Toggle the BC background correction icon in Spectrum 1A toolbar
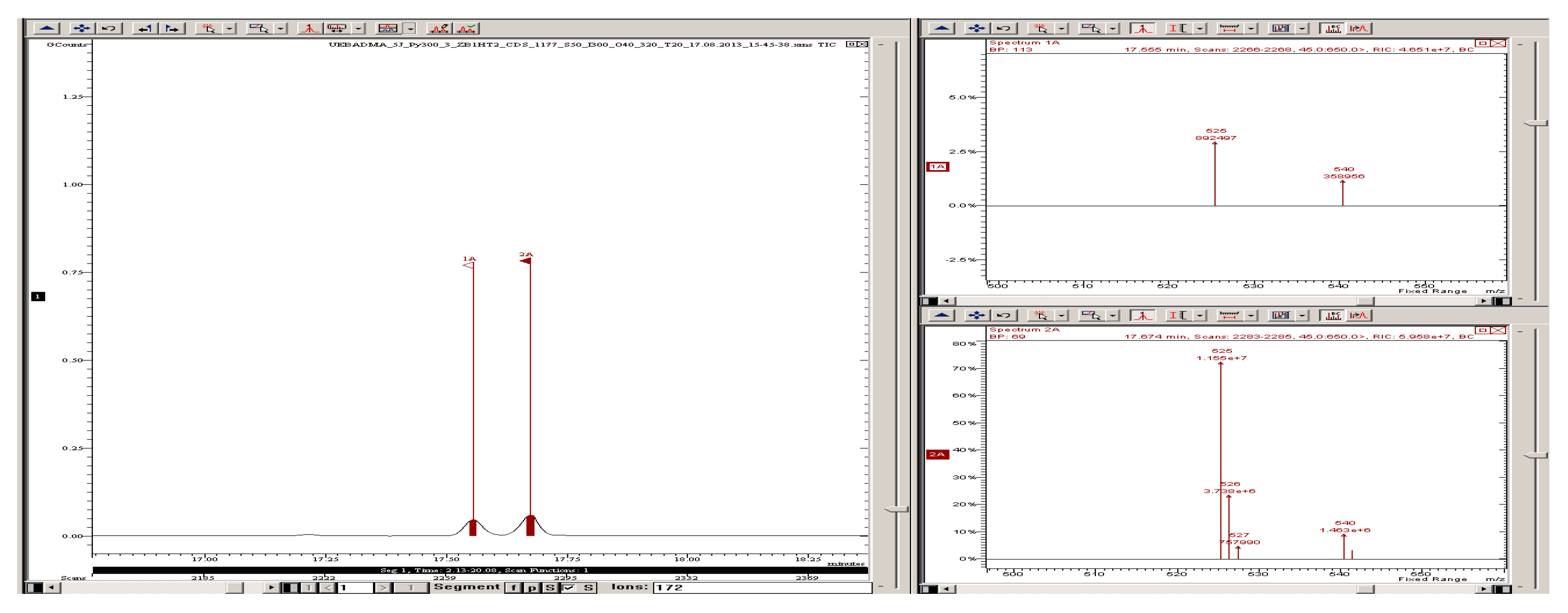The image size is (1568, 613). point(1333,28)
